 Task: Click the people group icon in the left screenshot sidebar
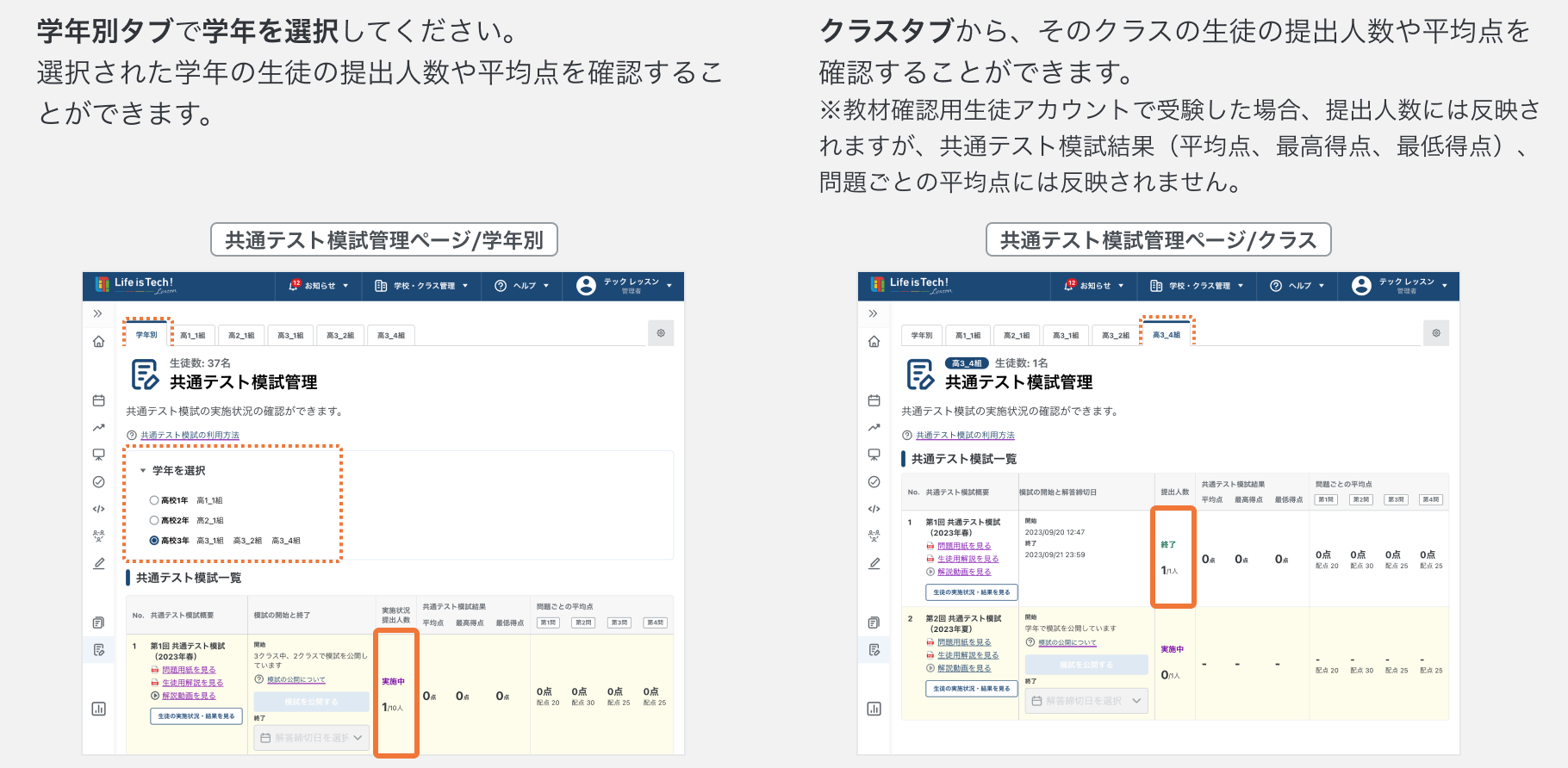98,536
